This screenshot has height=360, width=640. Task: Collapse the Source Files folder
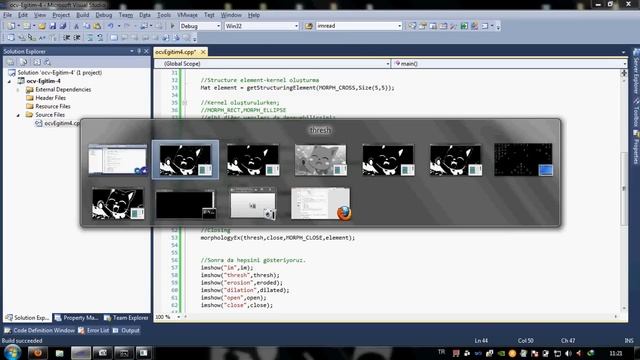(x=18, y=115)
